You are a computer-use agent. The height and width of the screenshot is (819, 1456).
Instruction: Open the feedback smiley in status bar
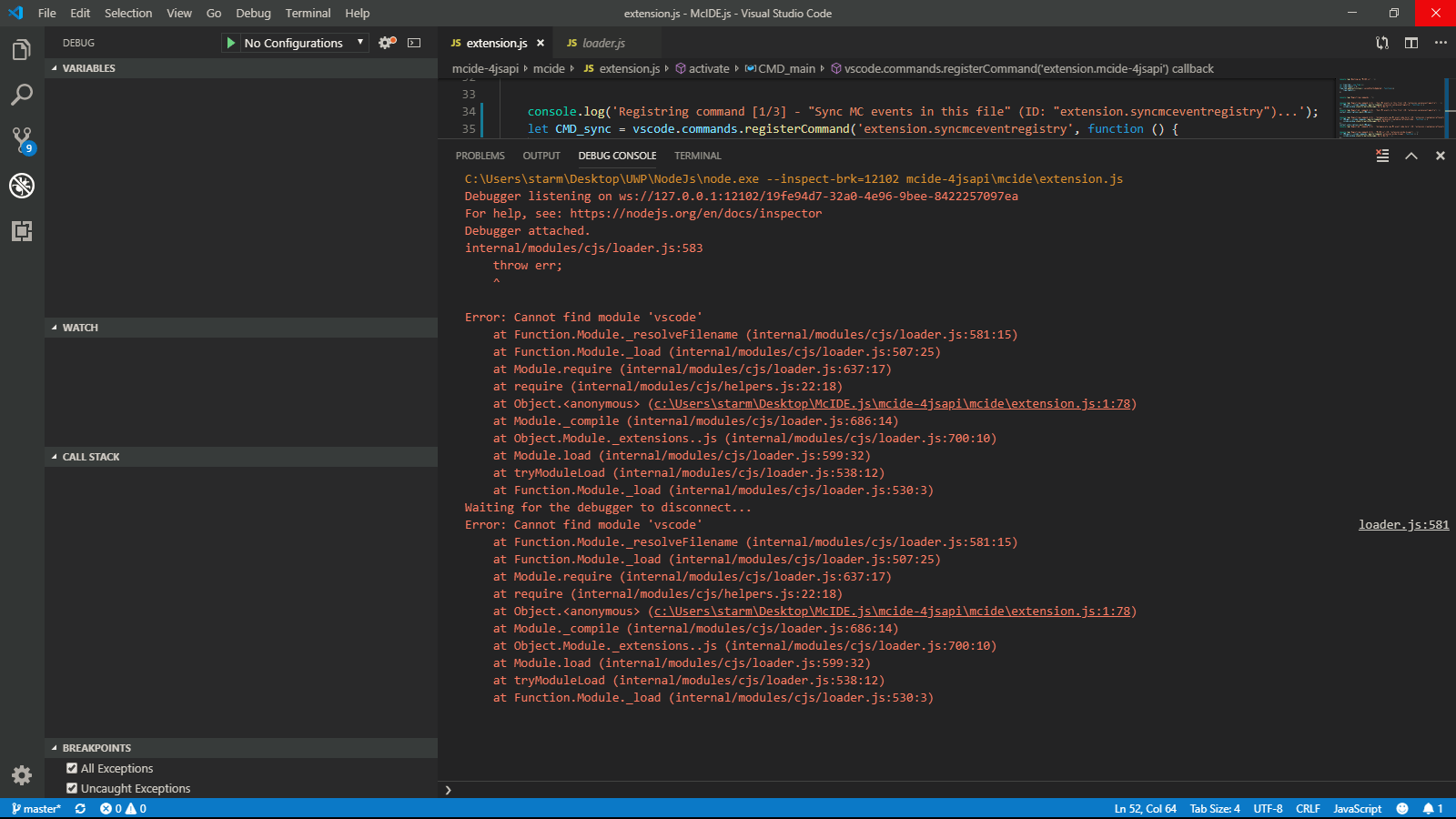tap(1402, 808)
